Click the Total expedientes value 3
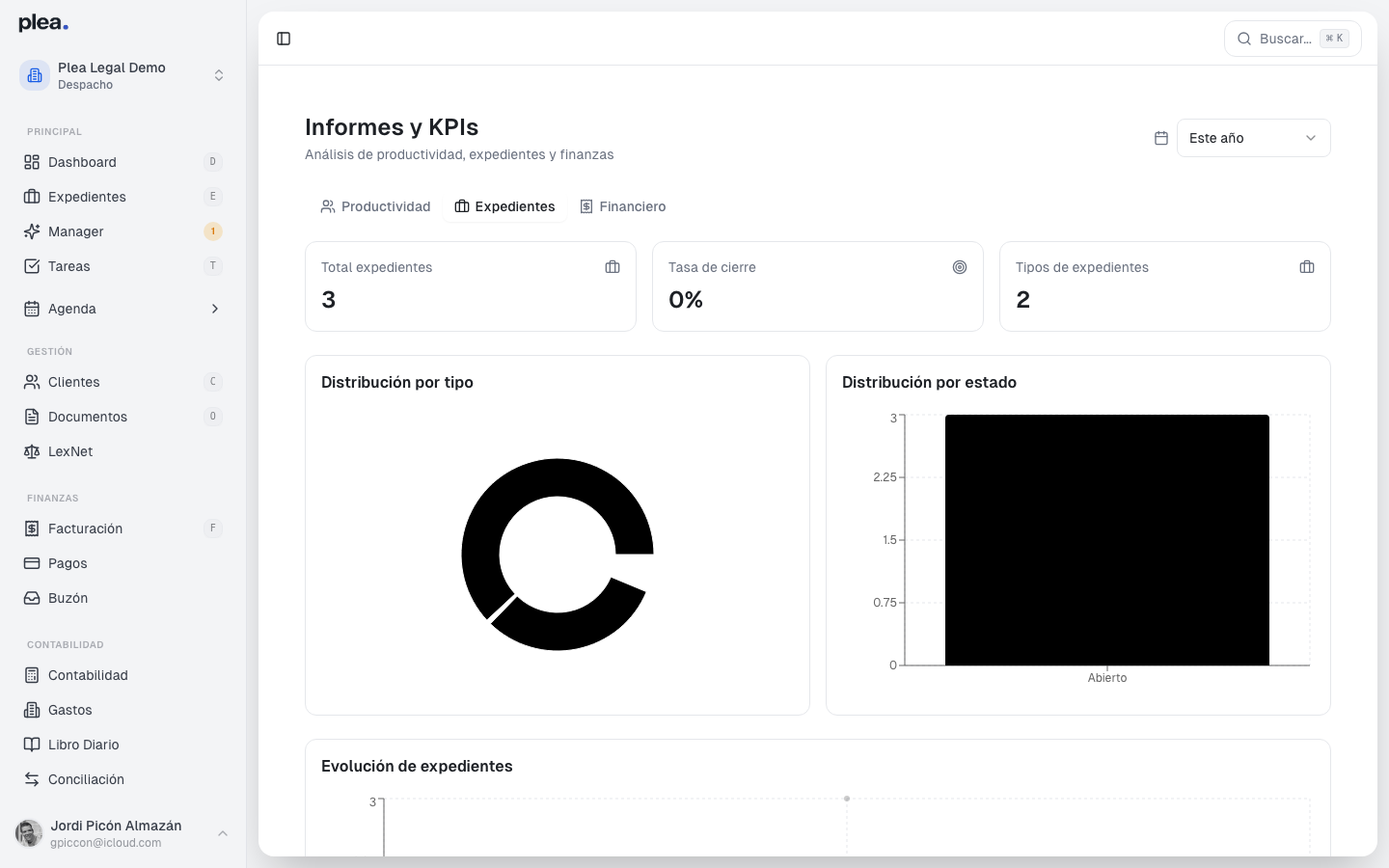 click(x=329, y=300)
